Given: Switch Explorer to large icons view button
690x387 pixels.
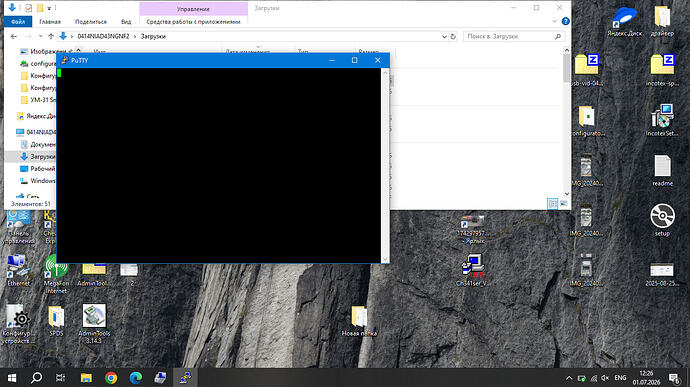Looking at the screenshot, I should 564,204.
